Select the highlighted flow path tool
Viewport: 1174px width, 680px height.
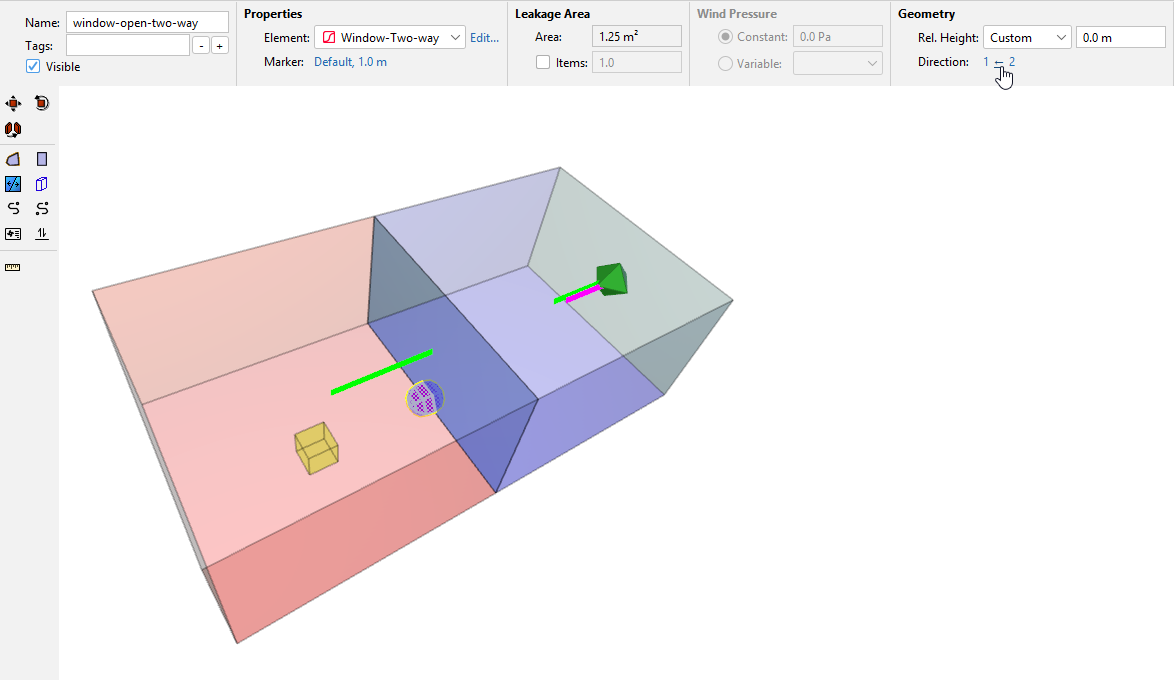coord(13,184)
